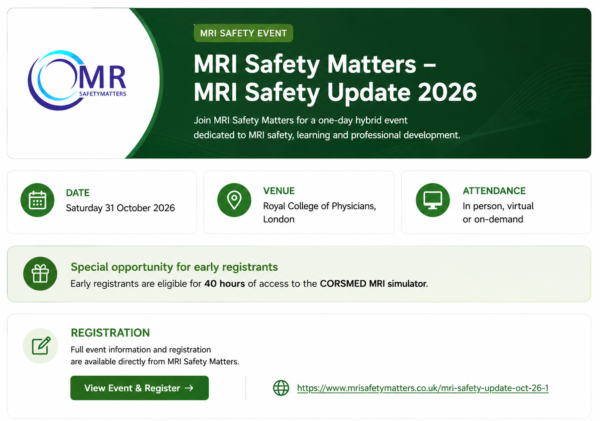Click the globe icon next to URL
The width and height of the screenshot is (600, 421).
point(281,388)
